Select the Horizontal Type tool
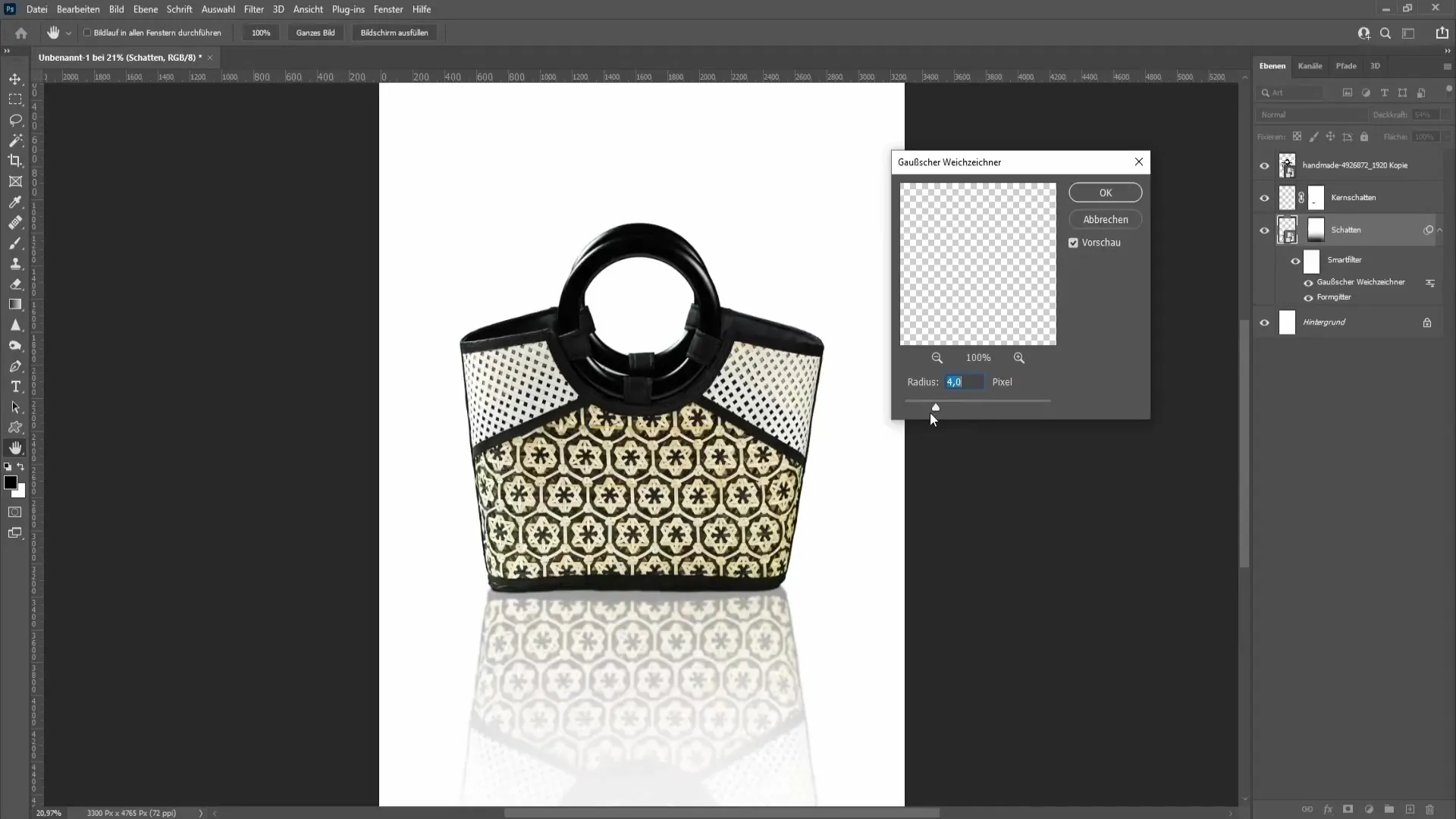Image resolution: width=1456 pixels, height=819 pixels. click(15, 387)
